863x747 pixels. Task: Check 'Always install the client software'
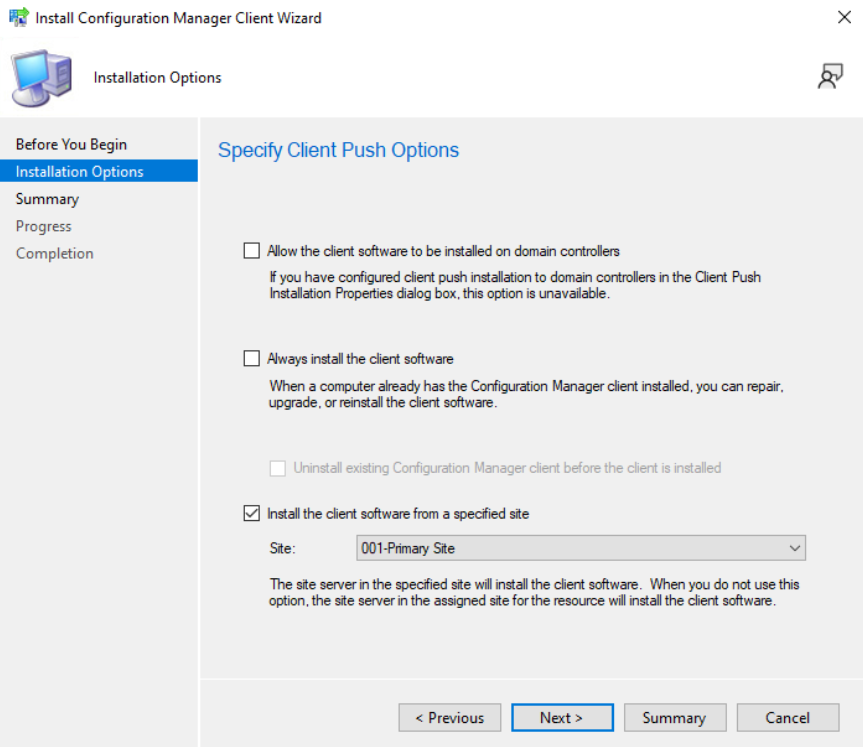tap(252, 358)
